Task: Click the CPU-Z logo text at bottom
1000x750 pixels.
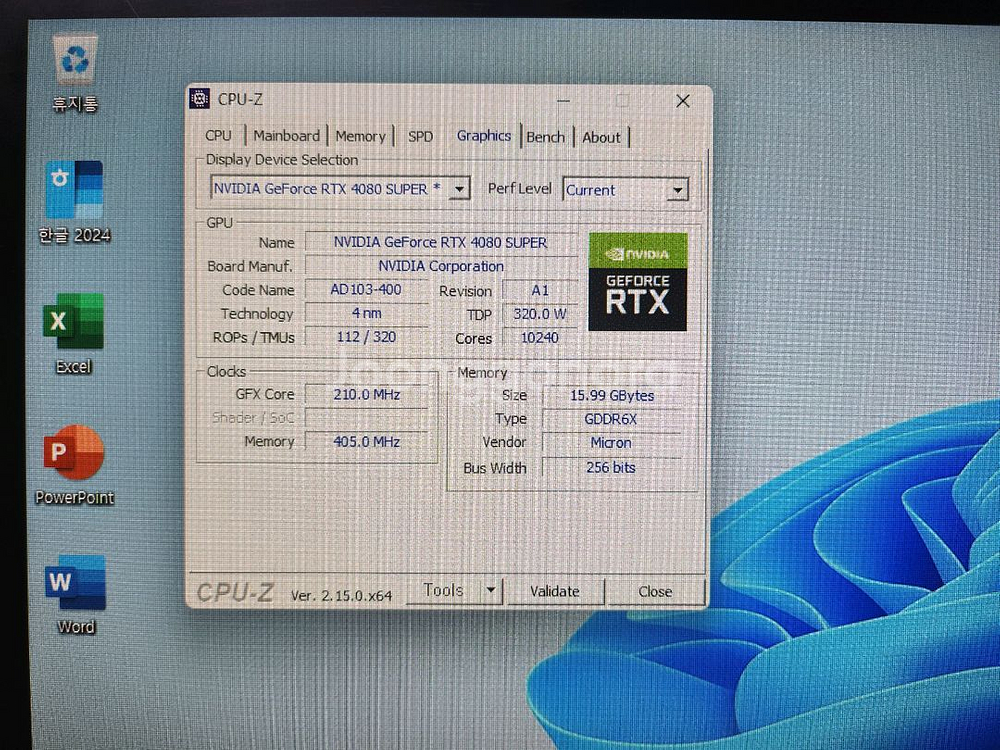Action: pyautogui.click(x=235, y=593)
